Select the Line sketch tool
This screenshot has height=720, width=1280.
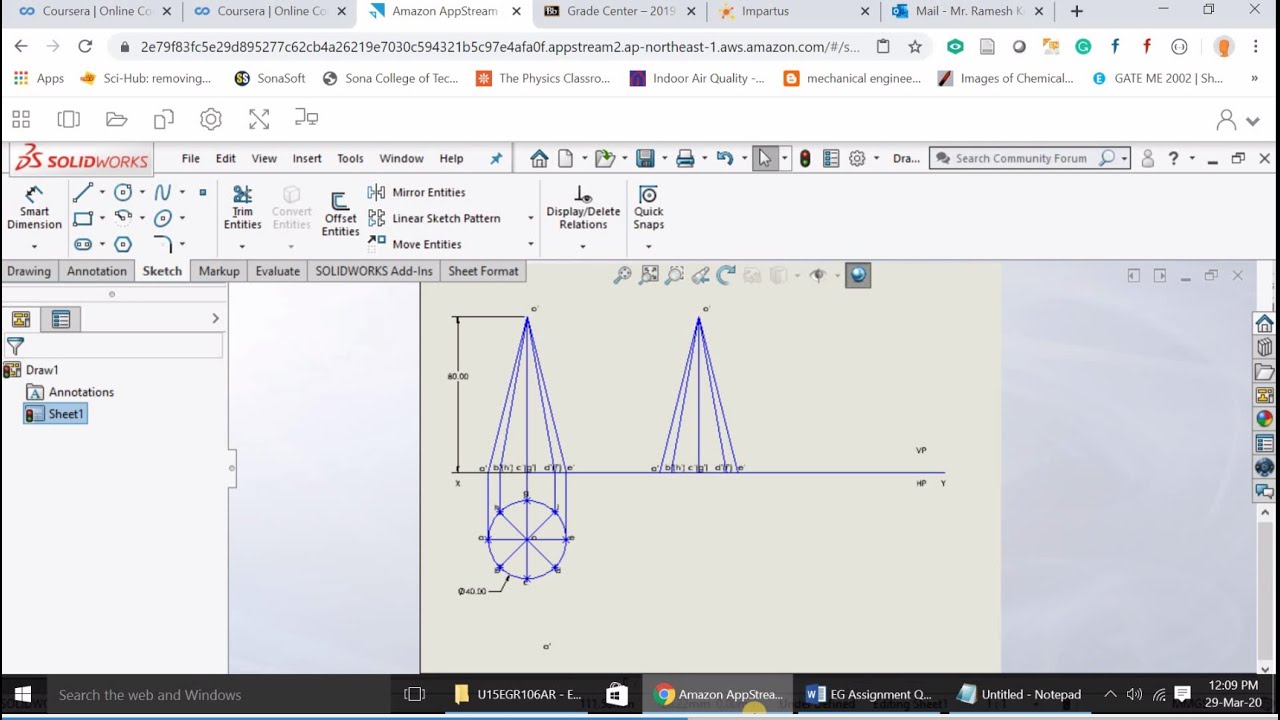83,192
